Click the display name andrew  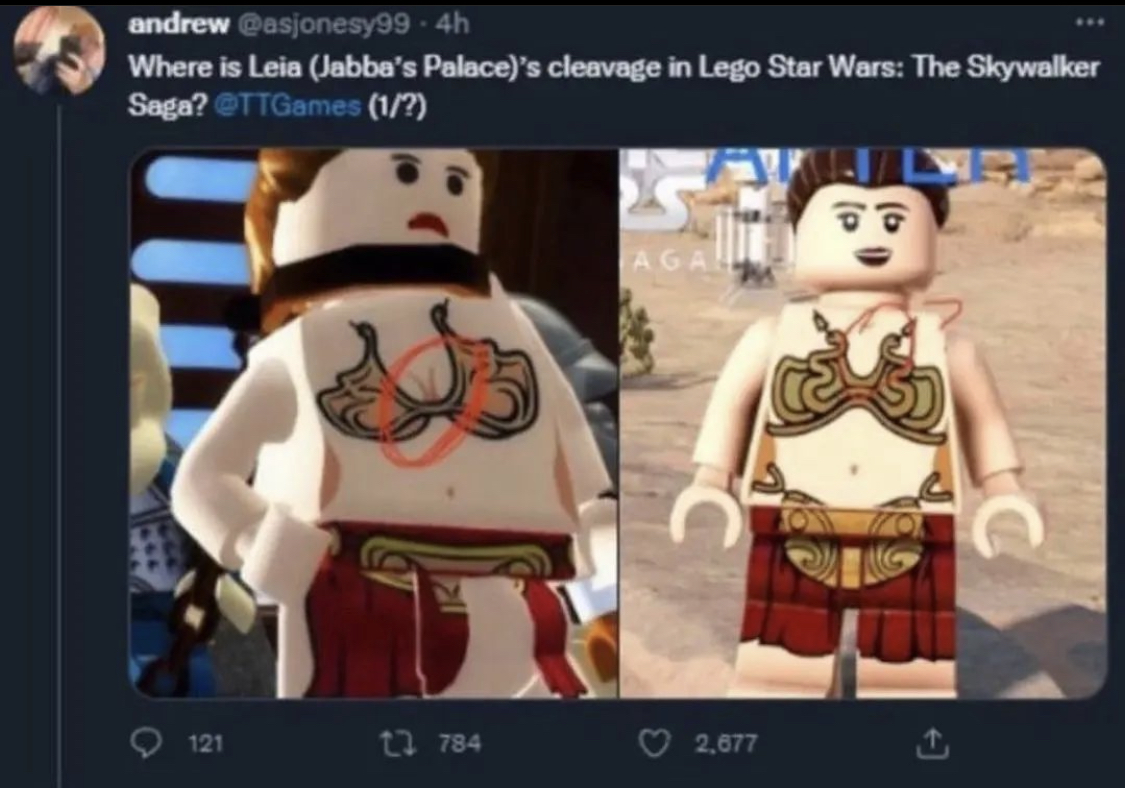point(178,24)
